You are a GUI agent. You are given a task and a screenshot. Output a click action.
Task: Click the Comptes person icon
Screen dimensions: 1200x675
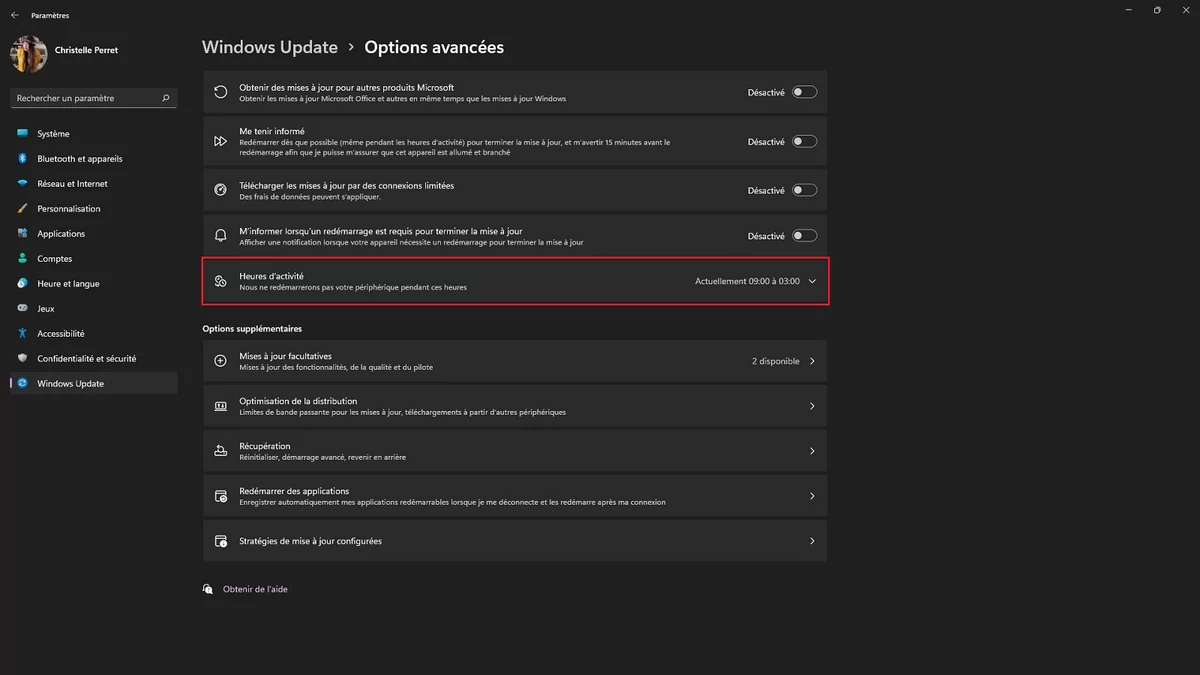coord(22,259)
